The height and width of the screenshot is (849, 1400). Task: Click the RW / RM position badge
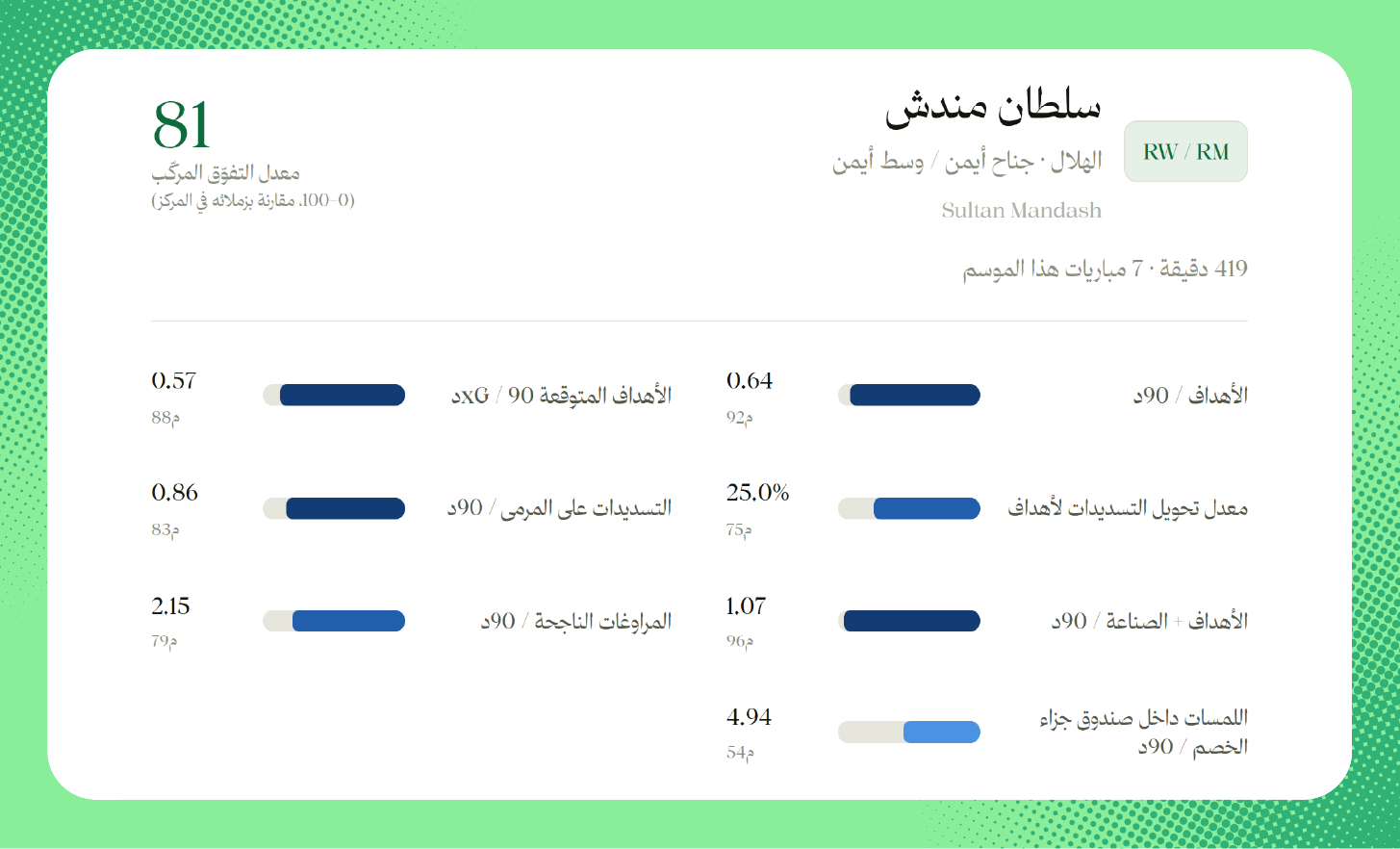point(1185,151)
